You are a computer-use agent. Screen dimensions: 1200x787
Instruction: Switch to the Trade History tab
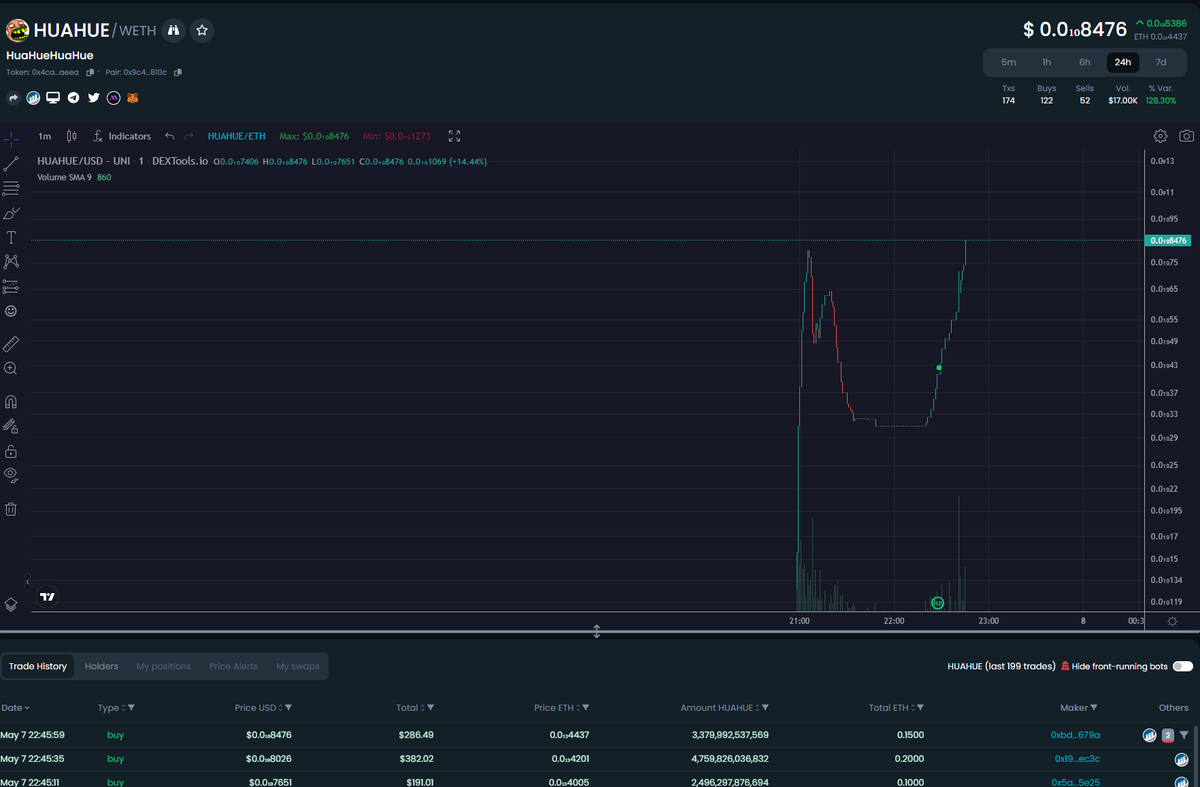tap(38, 666)
